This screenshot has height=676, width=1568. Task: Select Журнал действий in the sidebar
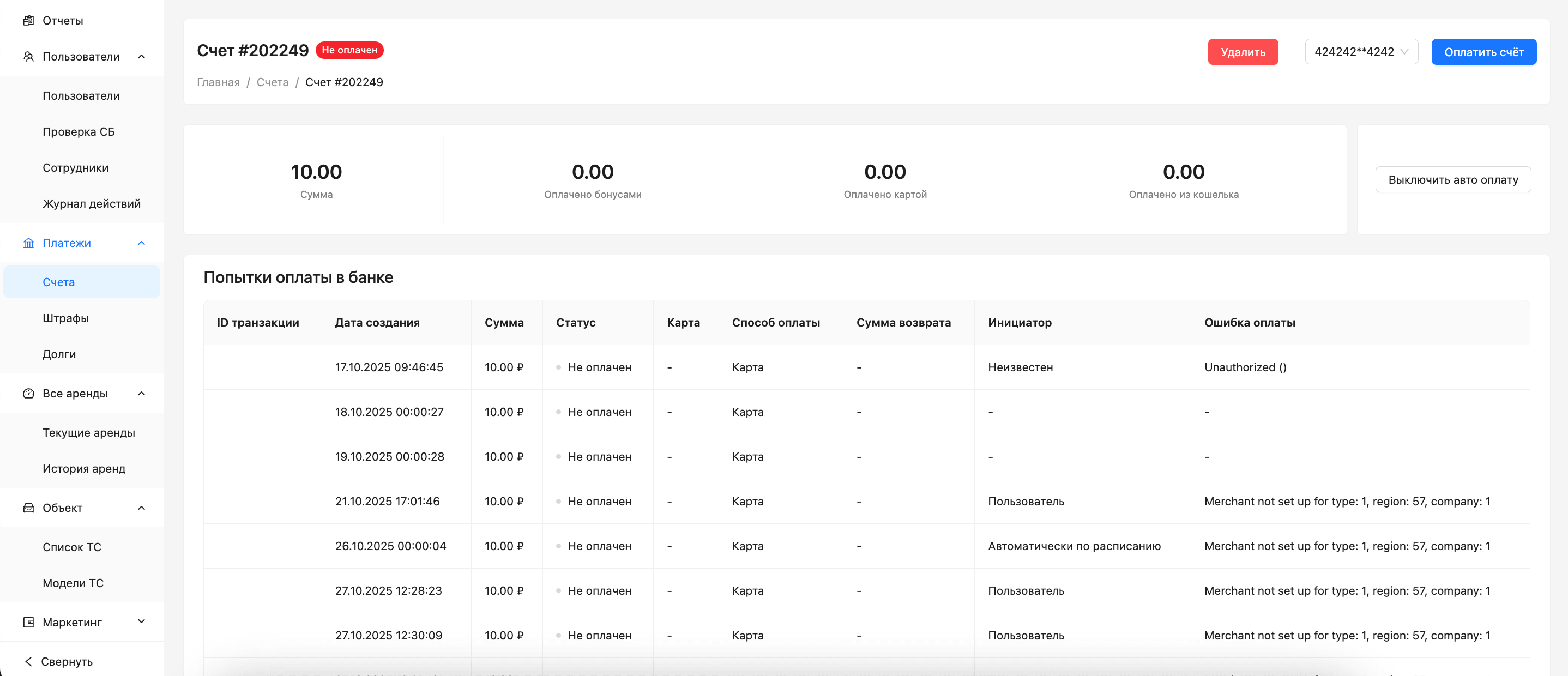(x=91, y=204)
